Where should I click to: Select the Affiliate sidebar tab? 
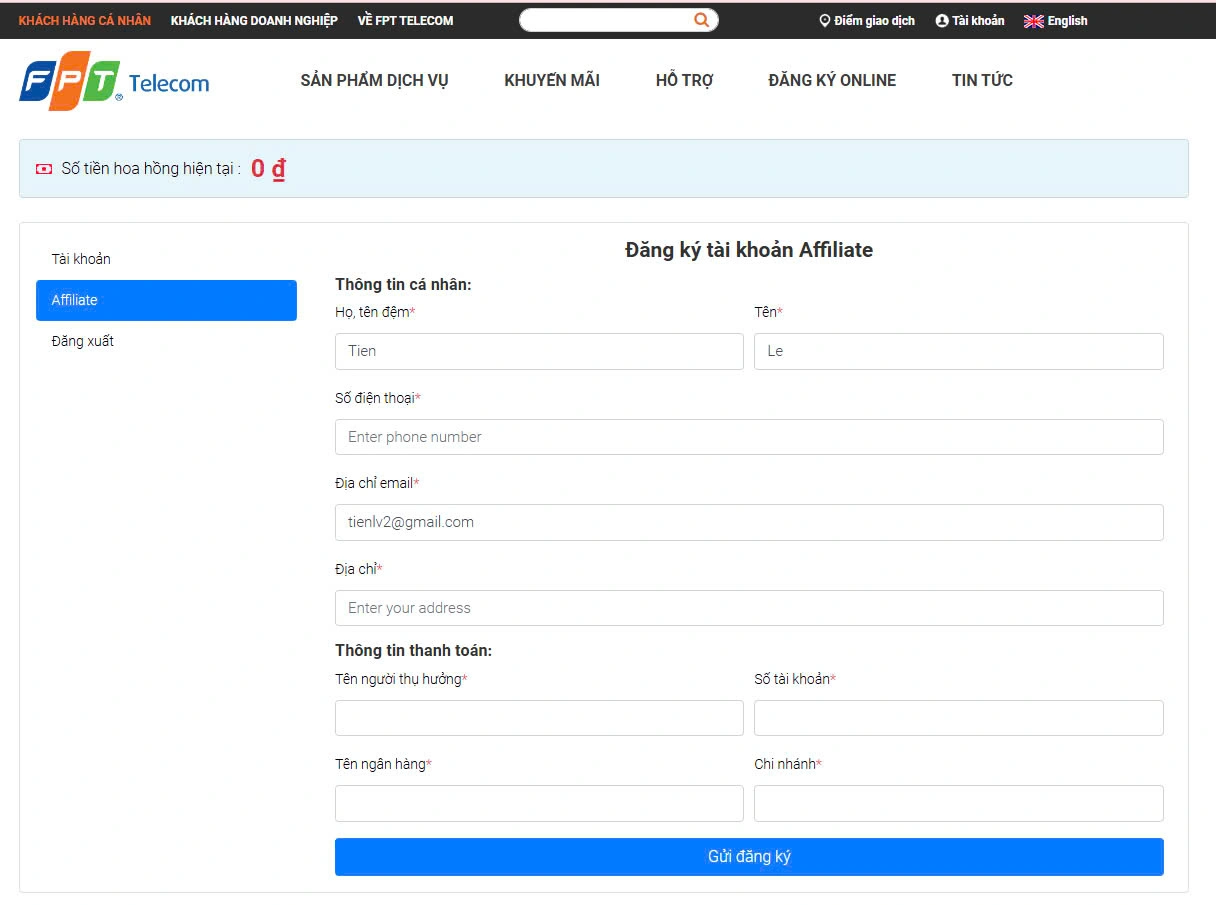(166, 300)
